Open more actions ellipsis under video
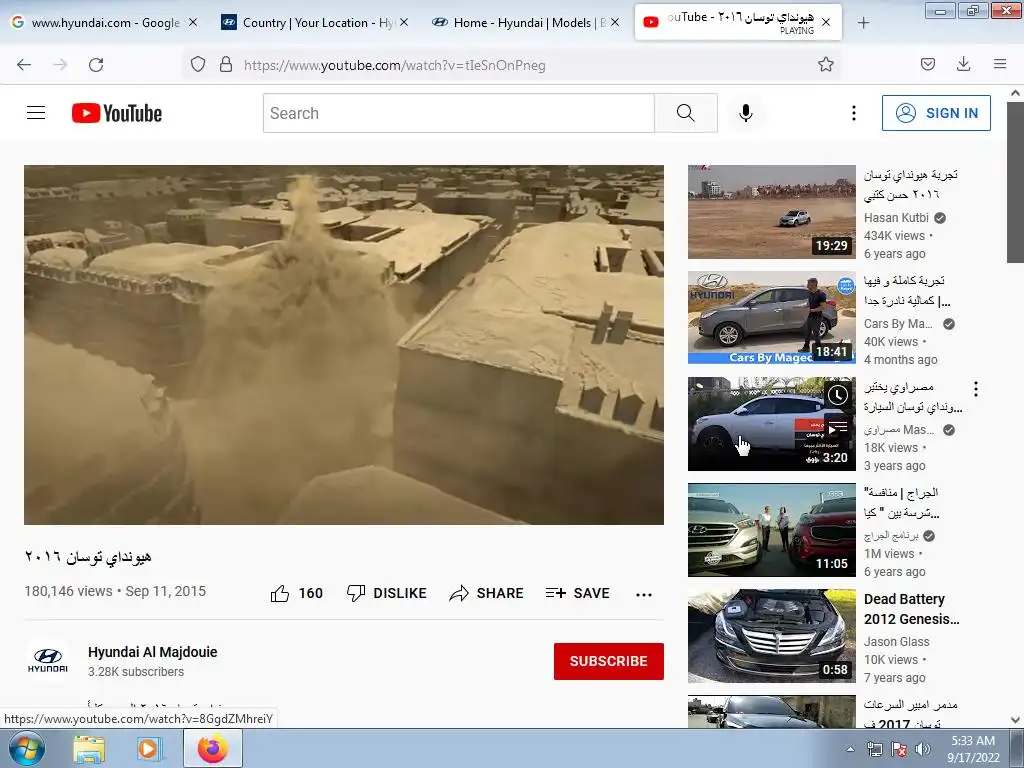This screenshot has width=1024, height=768. (644, 594)
